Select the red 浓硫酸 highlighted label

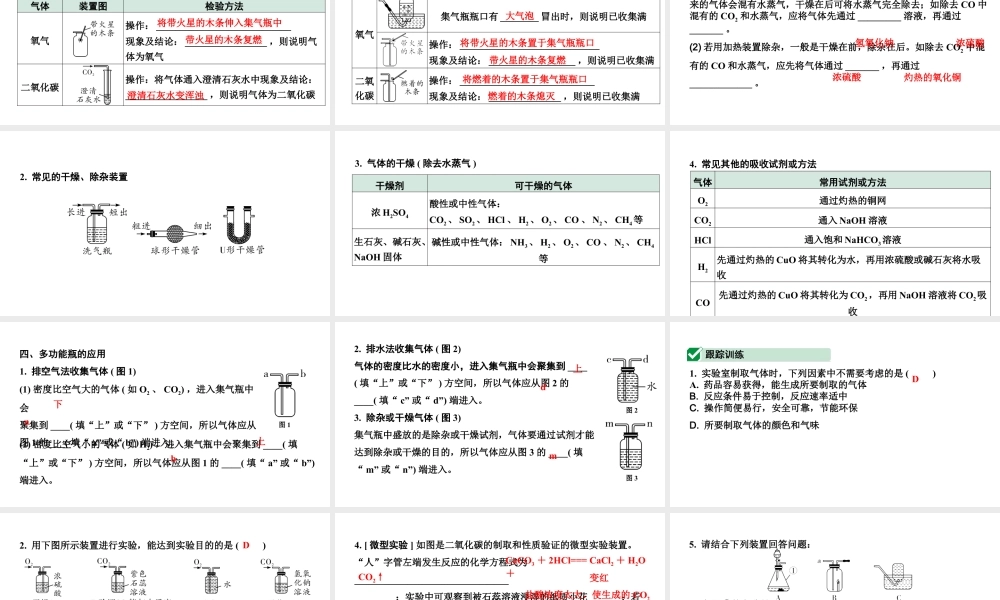point(846,78)
